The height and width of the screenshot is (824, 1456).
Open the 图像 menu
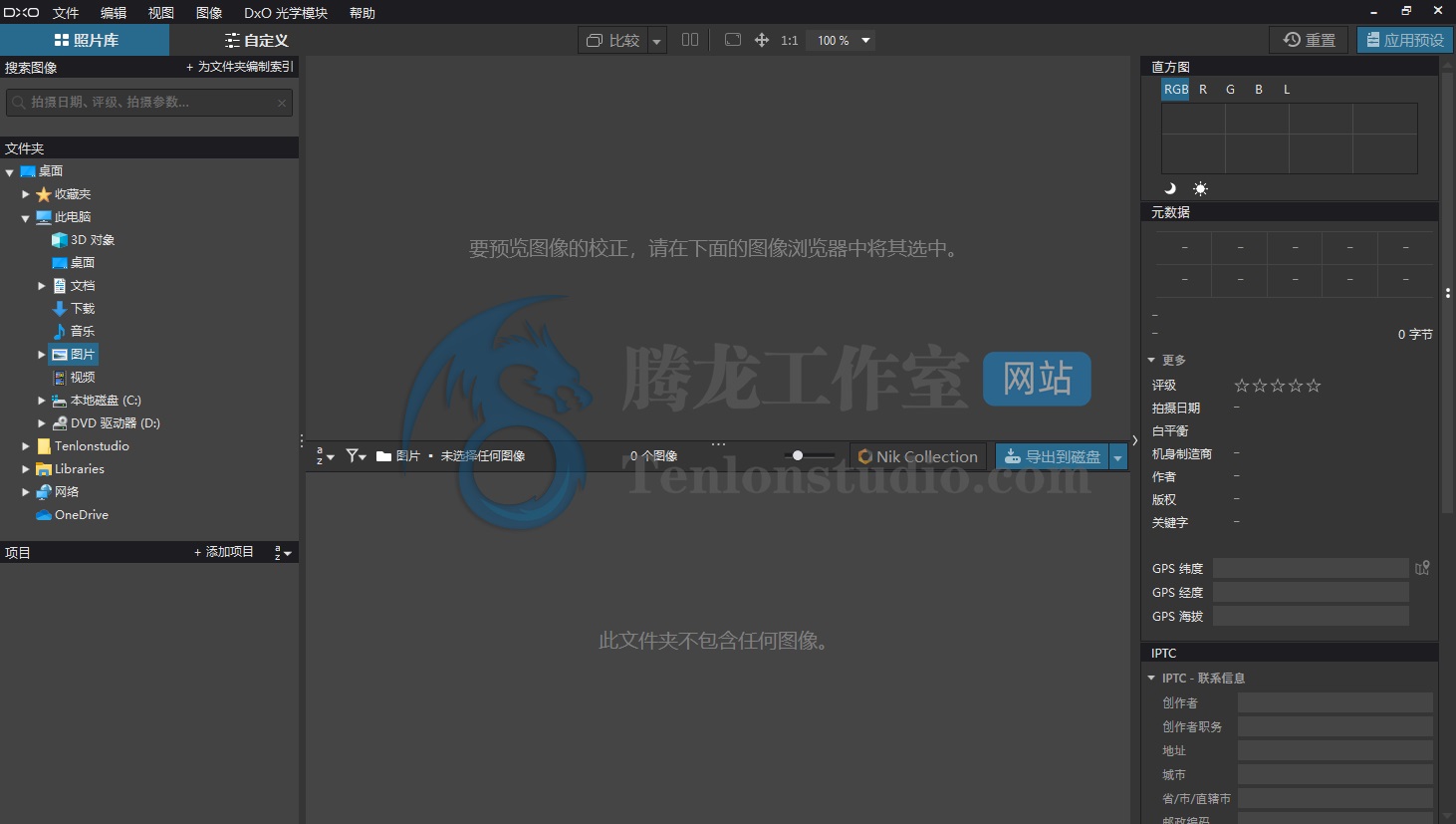[x=209, y=13]
